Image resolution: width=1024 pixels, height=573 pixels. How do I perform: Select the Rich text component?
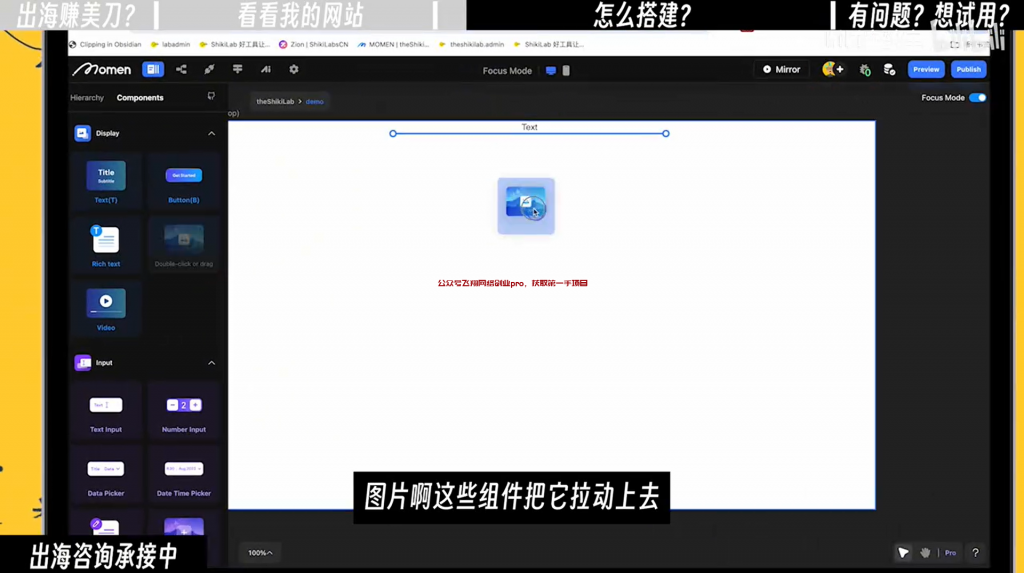pyautogui.click(x=106, y=245)
